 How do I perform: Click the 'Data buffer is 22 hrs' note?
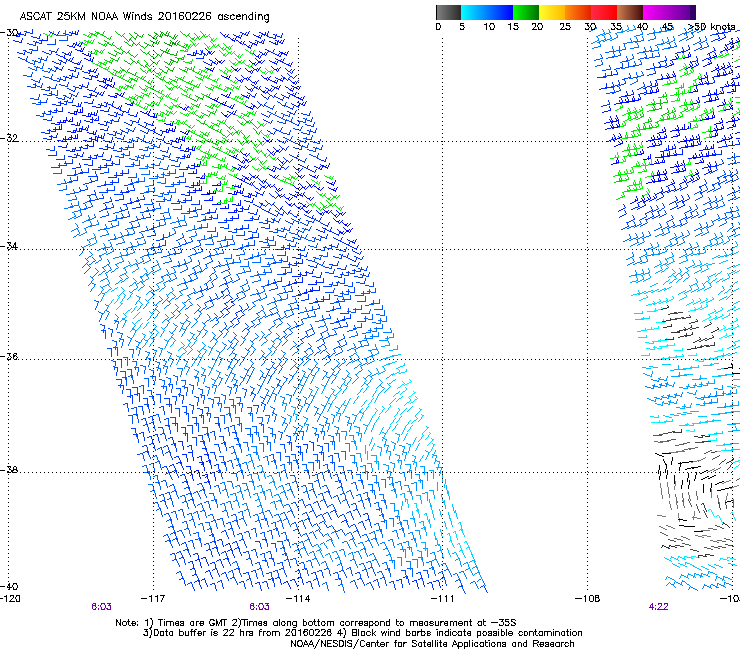point(363,633)
